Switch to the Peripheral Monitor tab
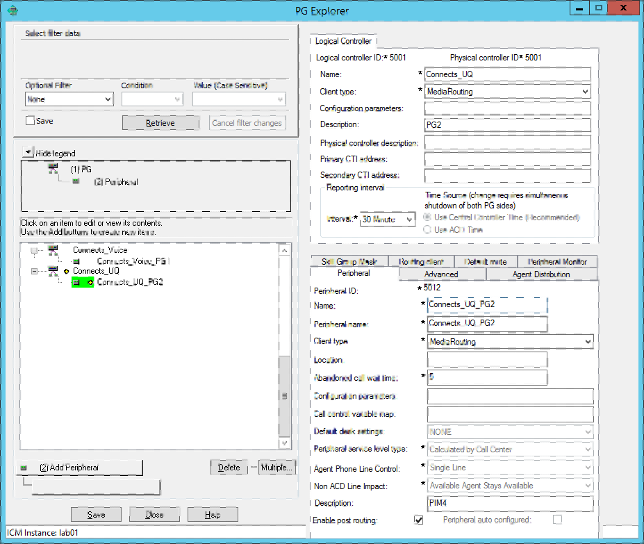 pyautogui.click(x=557, y=262)
